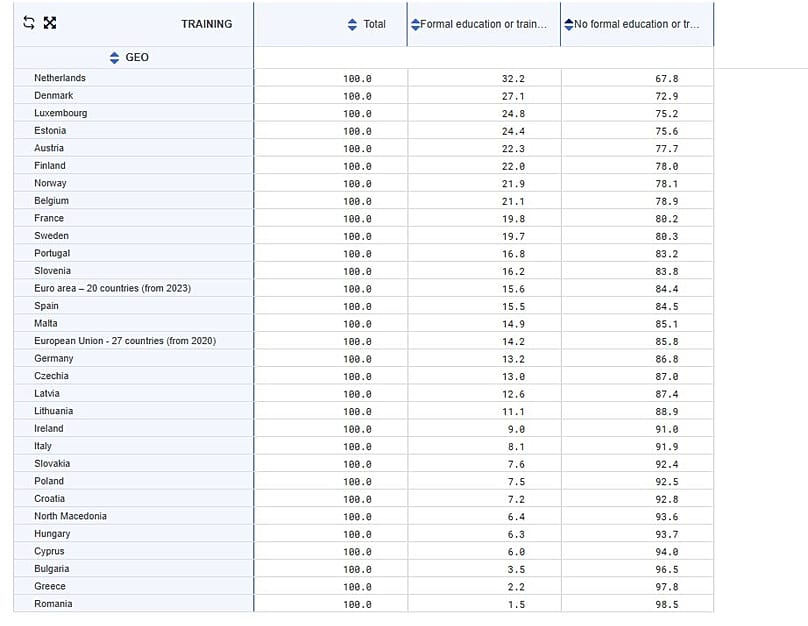808x626 pixels.
Task: Sort the No formal education column
Action: pyautogui.click(x=568, y=24)
